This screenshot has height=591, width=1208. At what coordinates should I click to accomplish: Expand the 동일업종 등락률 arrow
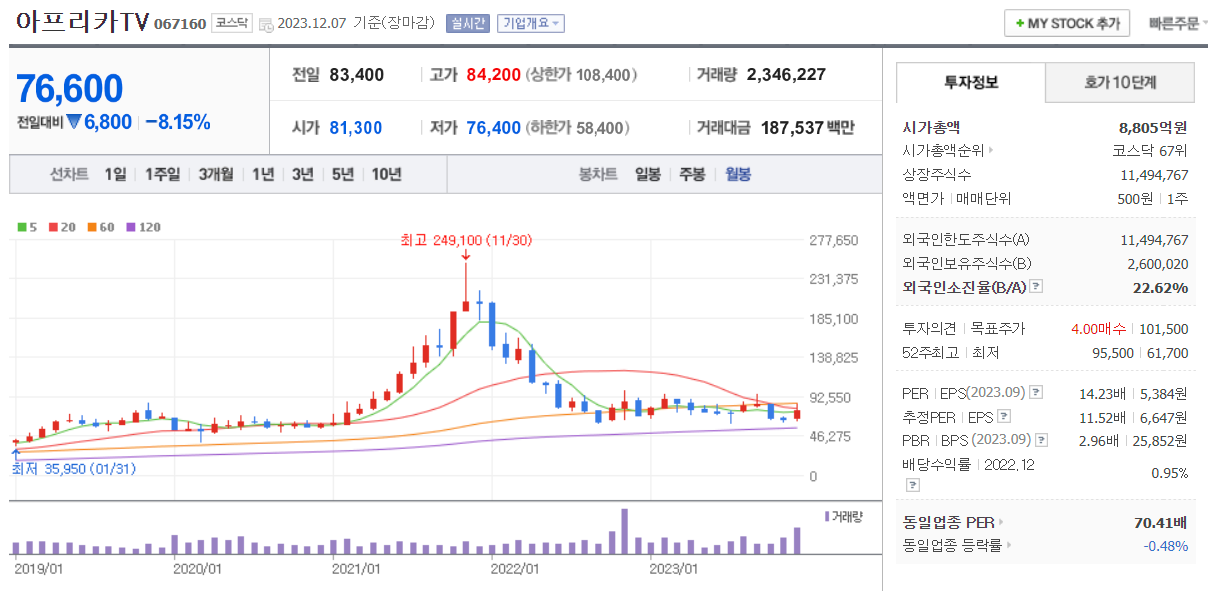(1010, 545)
